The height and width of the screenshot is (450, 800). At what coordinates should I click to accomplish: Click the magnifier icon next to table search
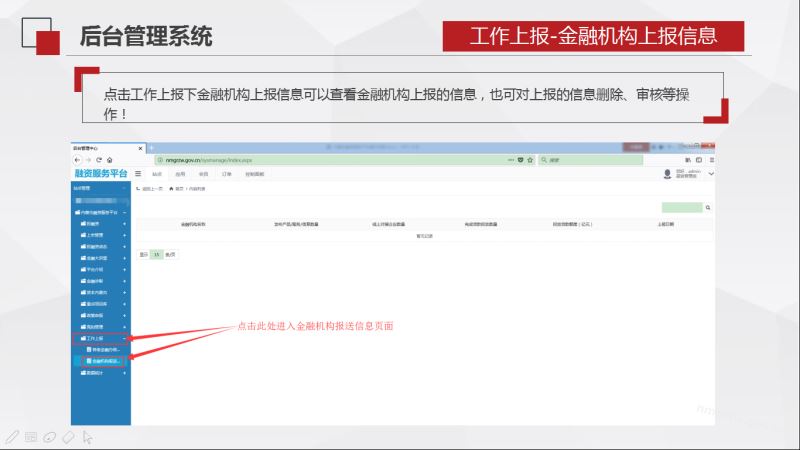pyautogui.click(x=708, y=208)
